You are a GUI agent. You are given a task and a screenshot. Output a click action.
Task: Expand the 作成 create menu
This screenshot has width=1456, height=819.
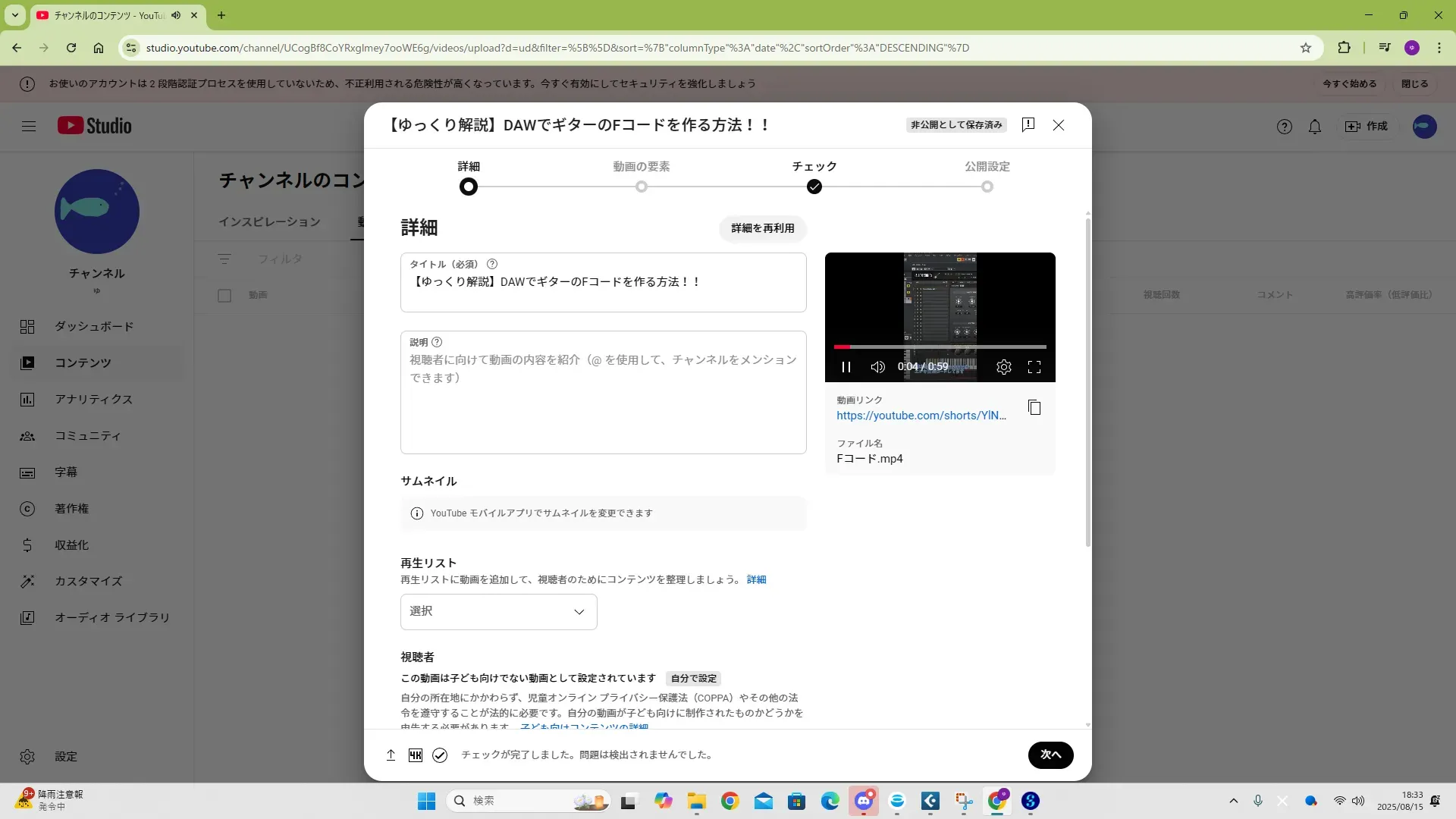coord(1366,127)
